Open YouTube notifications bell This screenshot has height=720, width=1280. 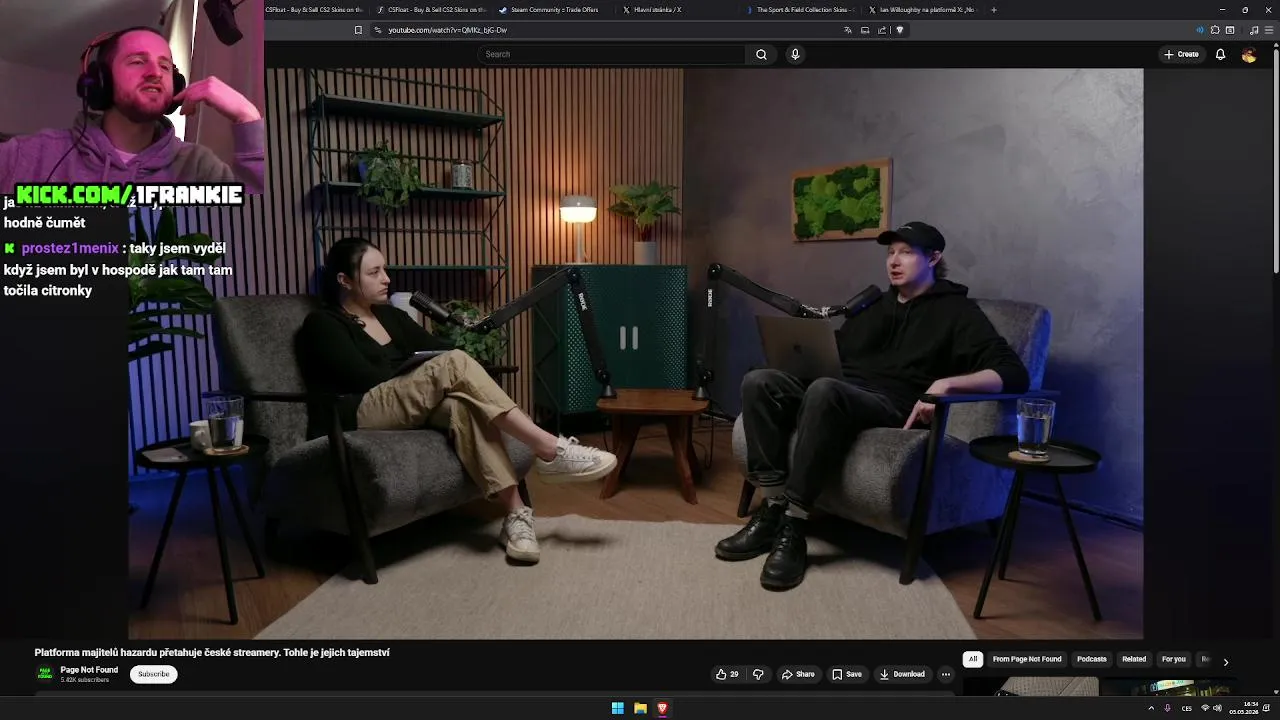[x=1220, y=54]
